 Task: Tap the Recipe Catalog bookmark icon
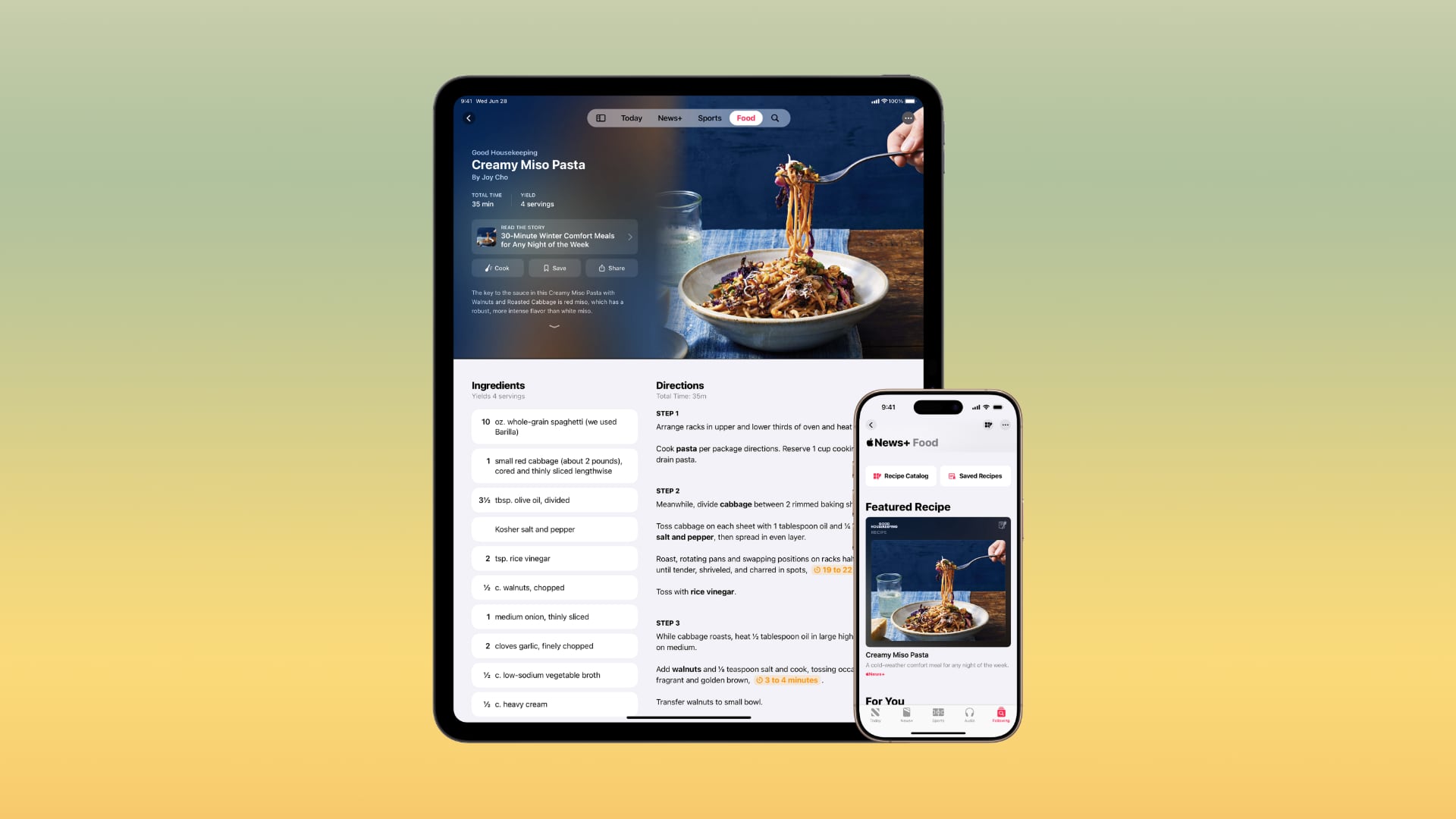point(877,475)
